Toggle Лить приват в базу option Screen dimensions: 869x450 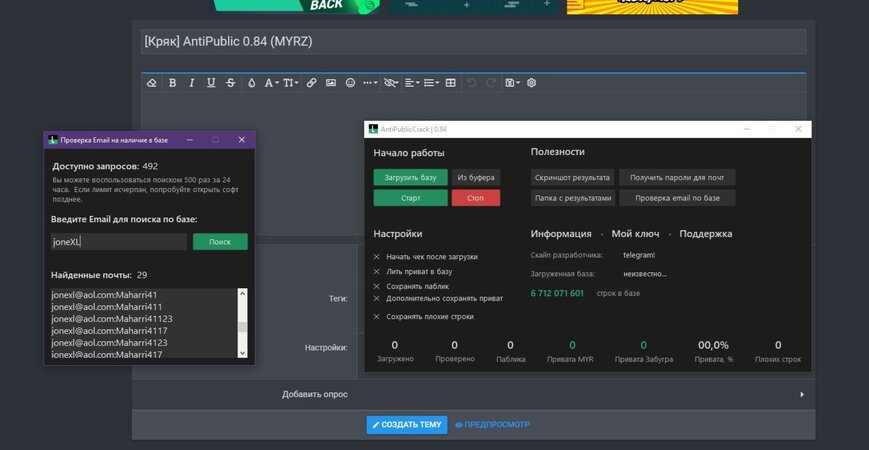[413, 272]
